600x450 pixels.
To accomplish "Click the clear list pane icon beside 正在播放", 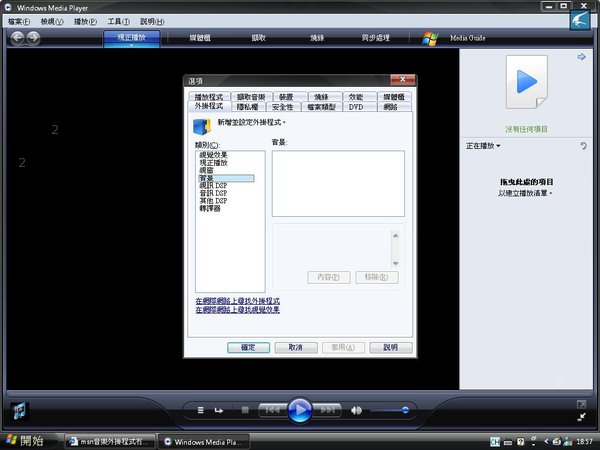I will 583,145.
